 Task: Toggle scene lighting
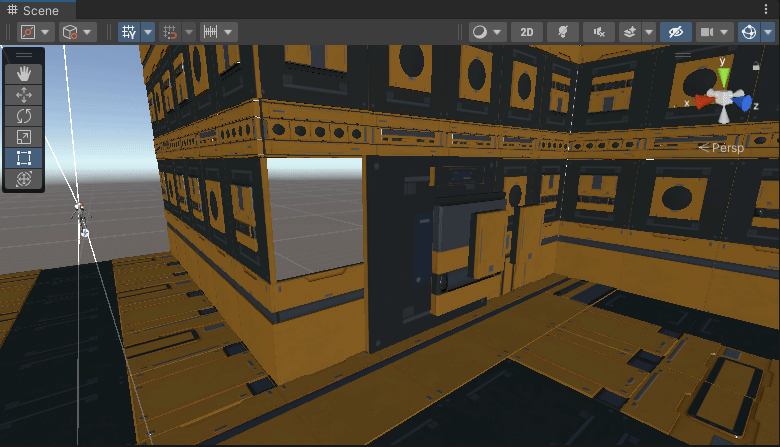click(x=563, y=32)
